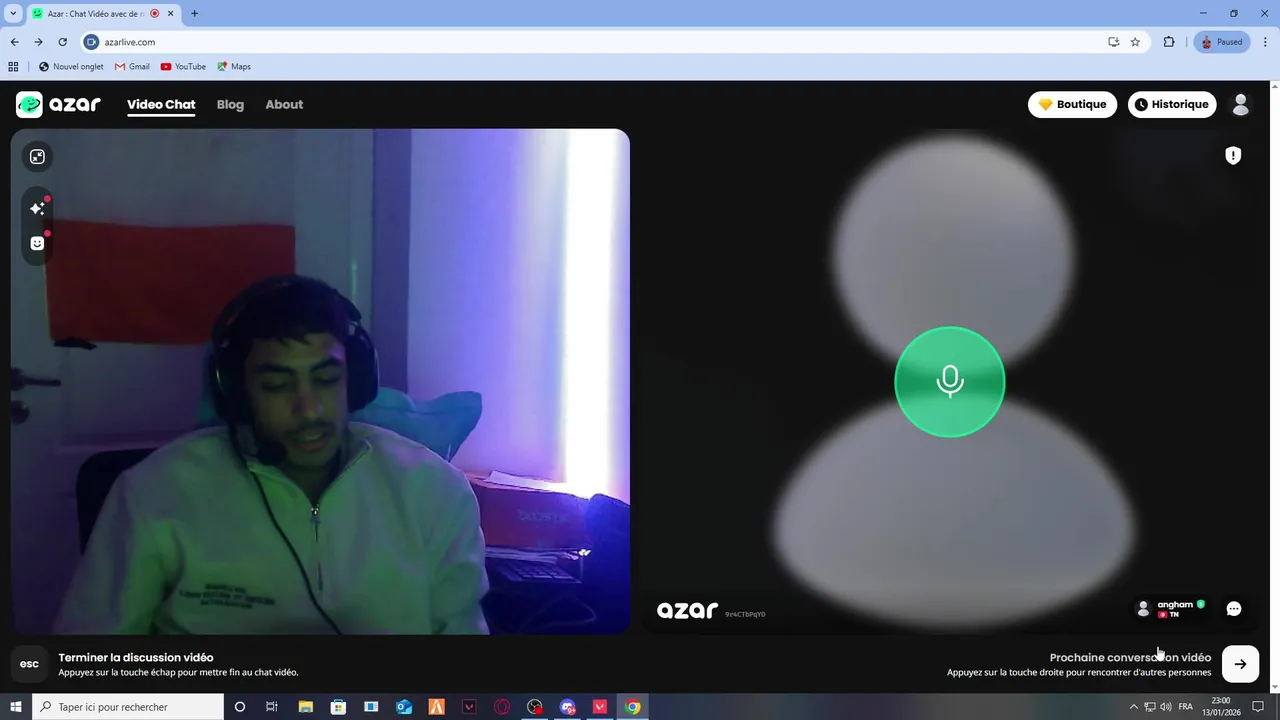This screenshot has width=1280, height=720.
Task: Open Google Chrome from the taskbar
Action: click(633, 707)
